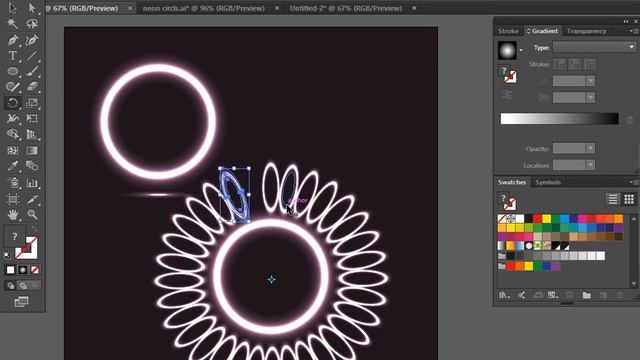Select the Rotate tool

pyautogui.click(x=13, y=102)
